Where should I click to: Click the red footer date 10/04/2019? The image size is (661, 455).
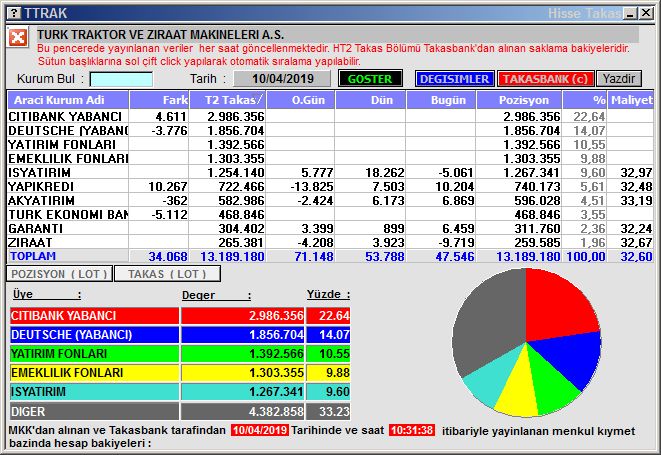[260, 430]
